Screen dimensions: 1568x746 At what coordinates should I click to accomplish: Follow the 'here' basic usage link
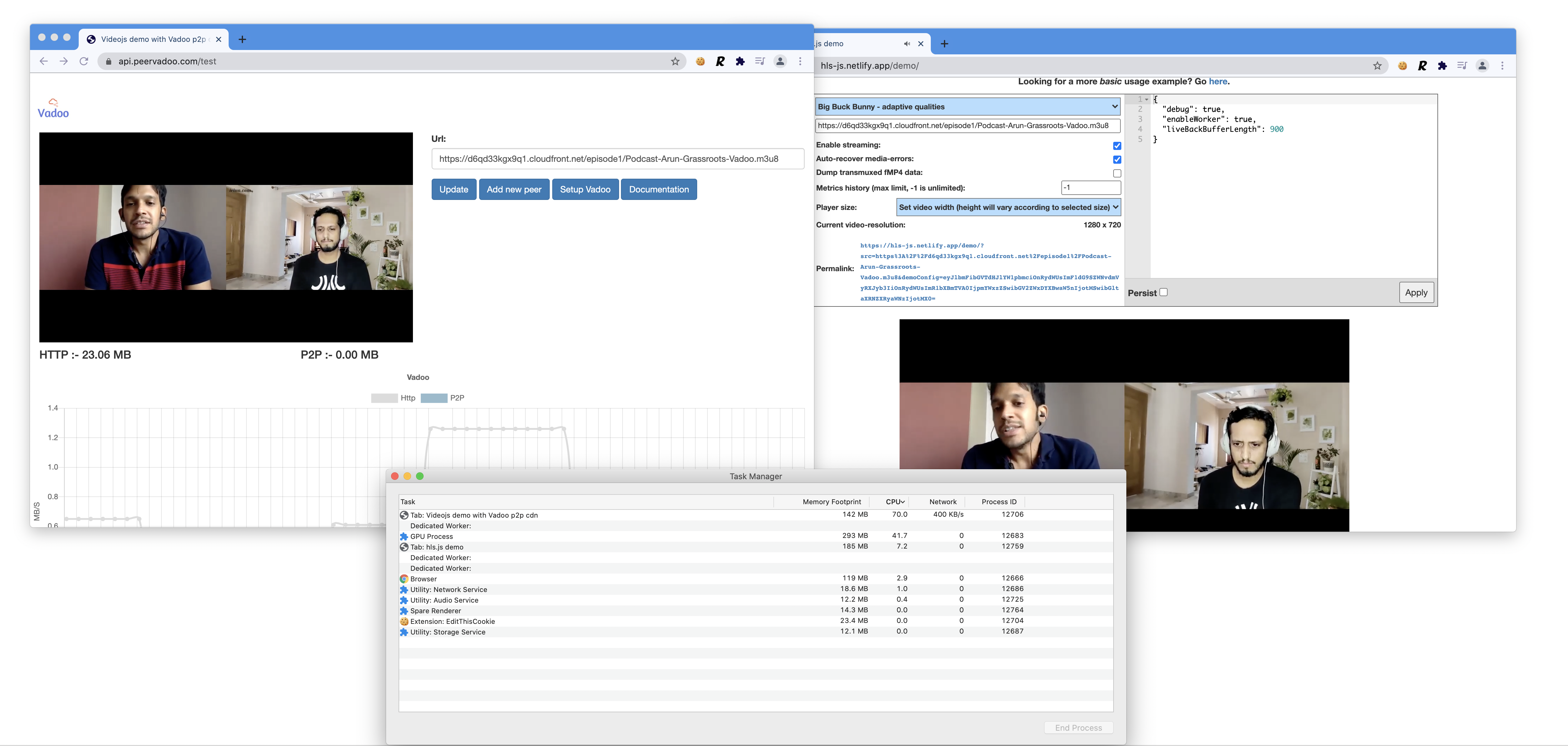[x=1218, y=81]
